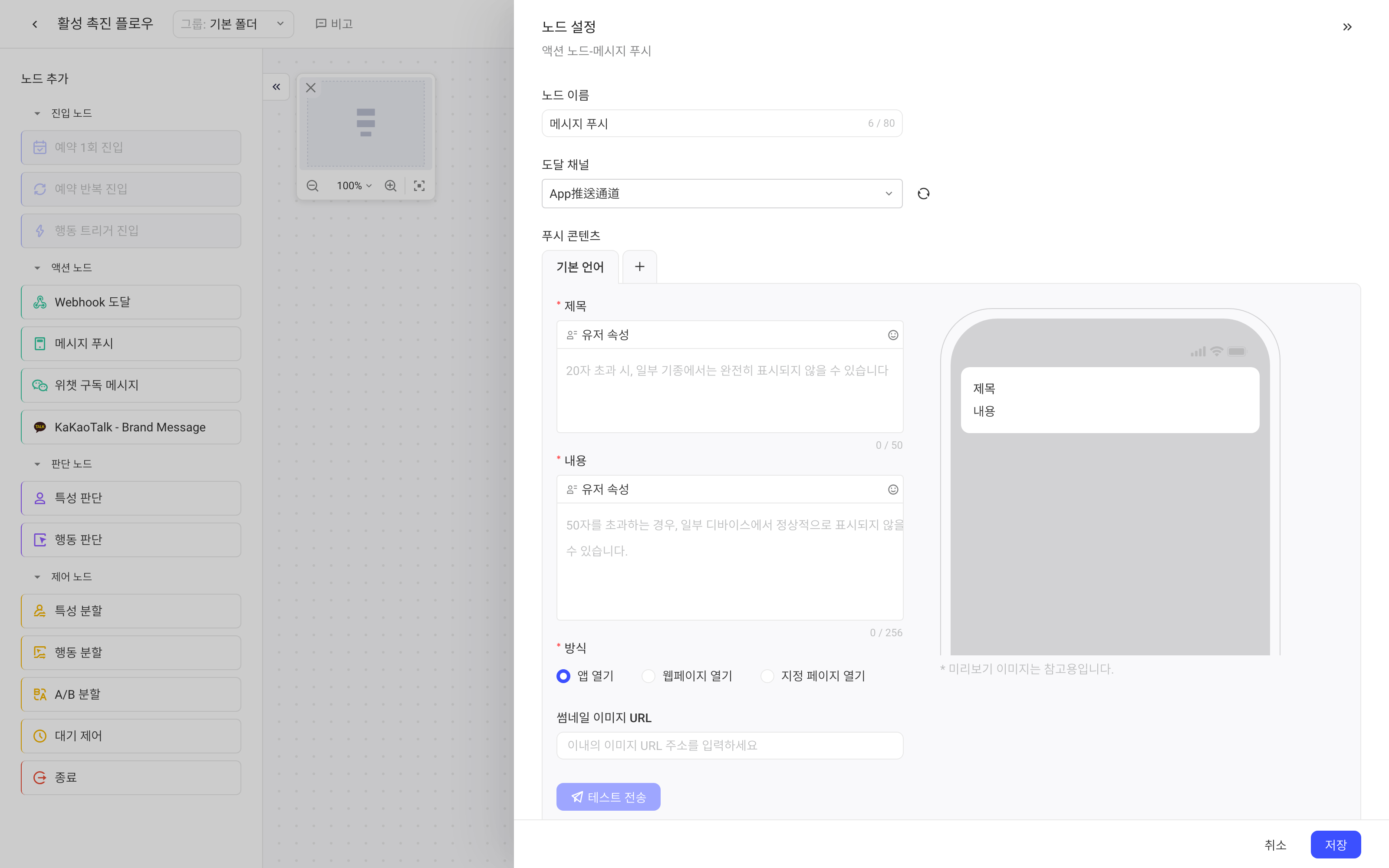Add KaKaoTalk - Brand Message node
Viewport: 1389px width, 868px height.
click(x=131, y=427)
